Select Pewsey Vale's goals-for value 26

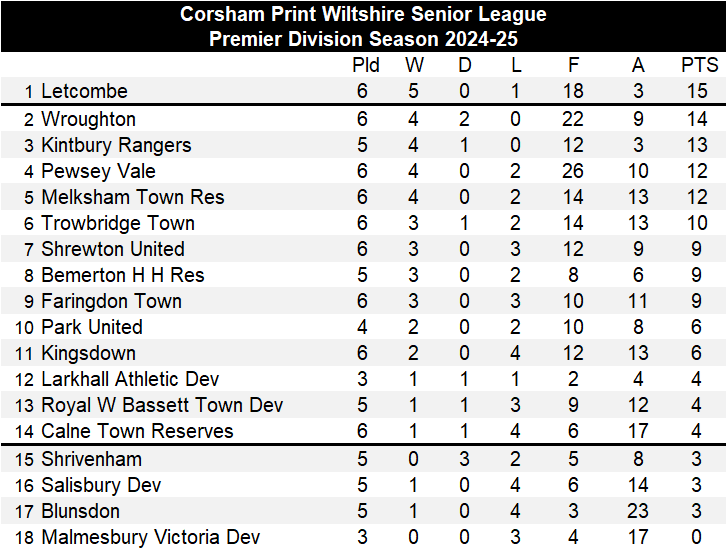point(573,171)
